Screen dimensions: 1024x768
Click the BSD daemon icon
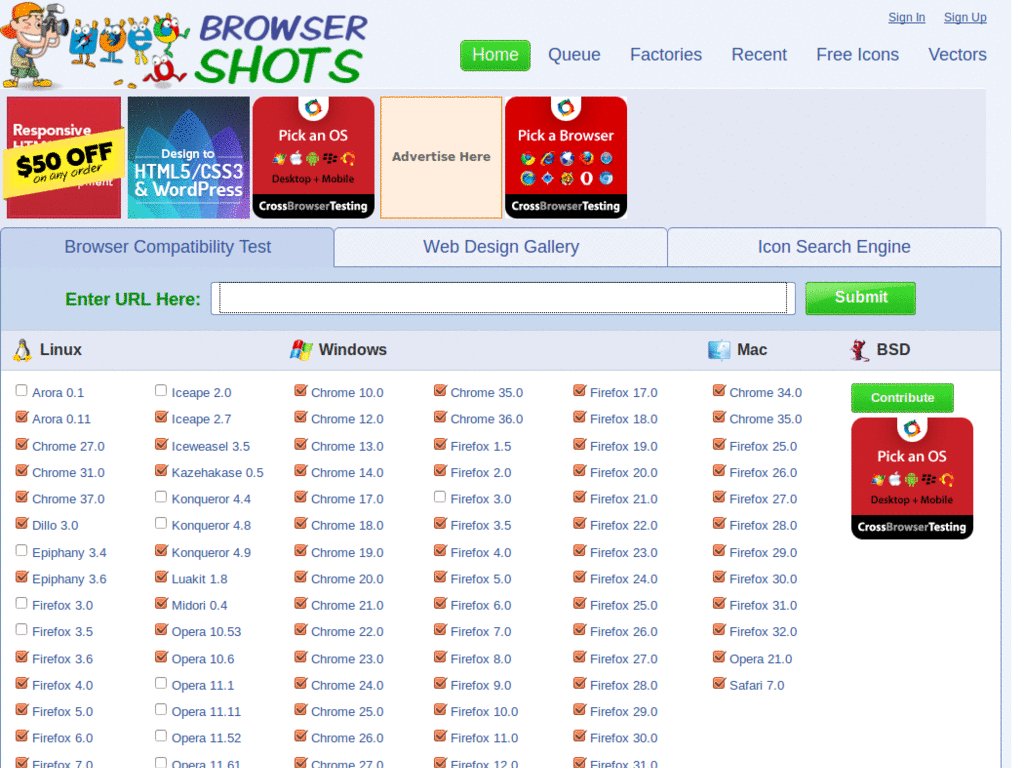859,350
